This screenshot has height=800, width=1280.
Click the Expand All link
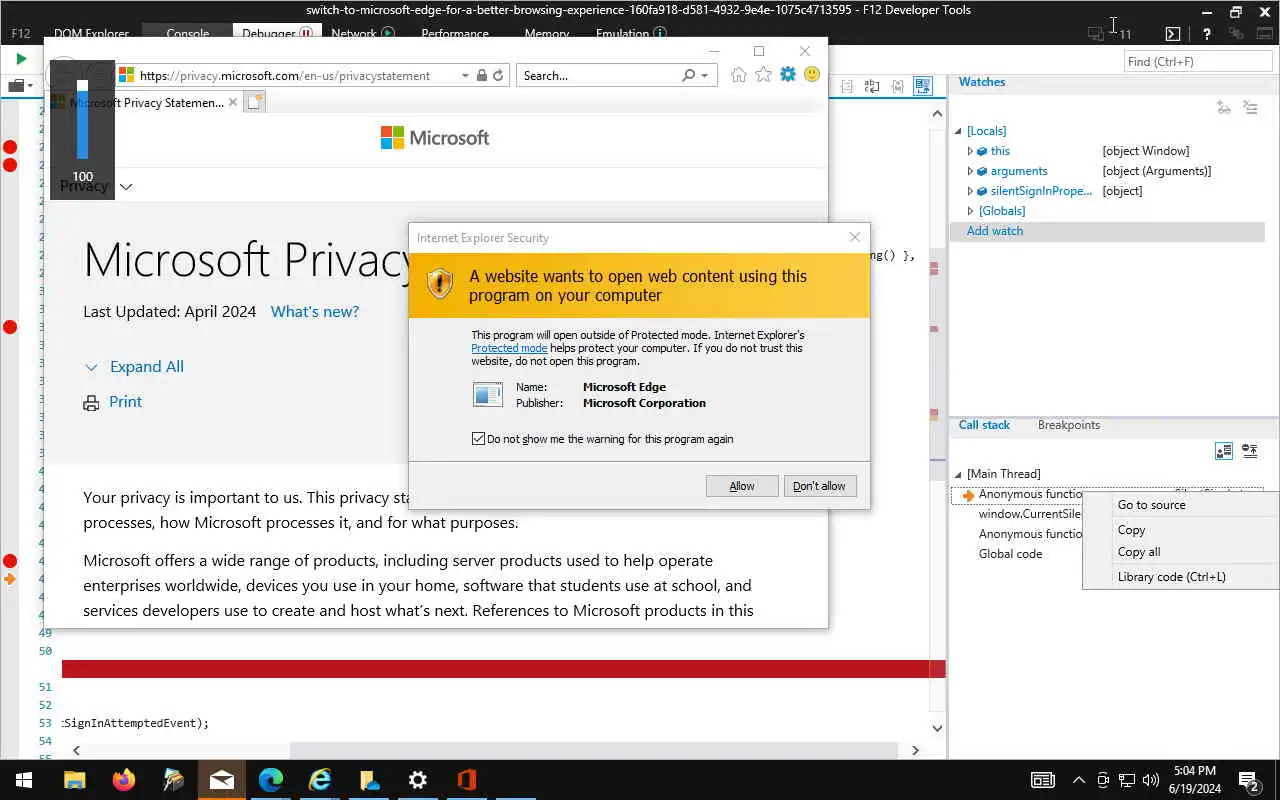(146, 367)
